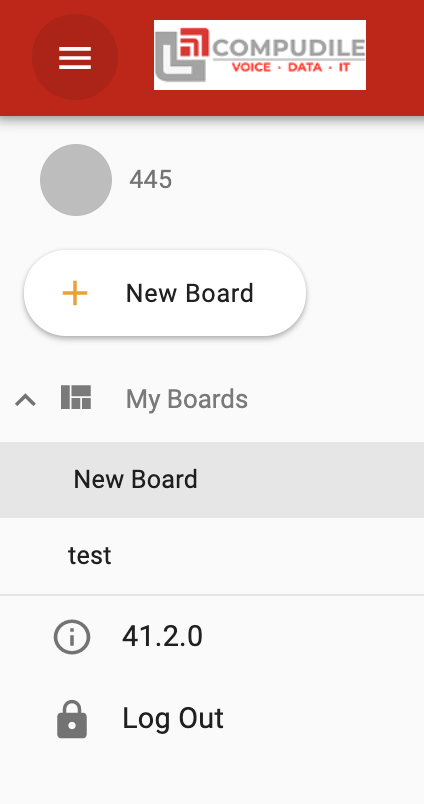Click empty red header area right of logo
This screenshot has height=804, width=424.
395,57
